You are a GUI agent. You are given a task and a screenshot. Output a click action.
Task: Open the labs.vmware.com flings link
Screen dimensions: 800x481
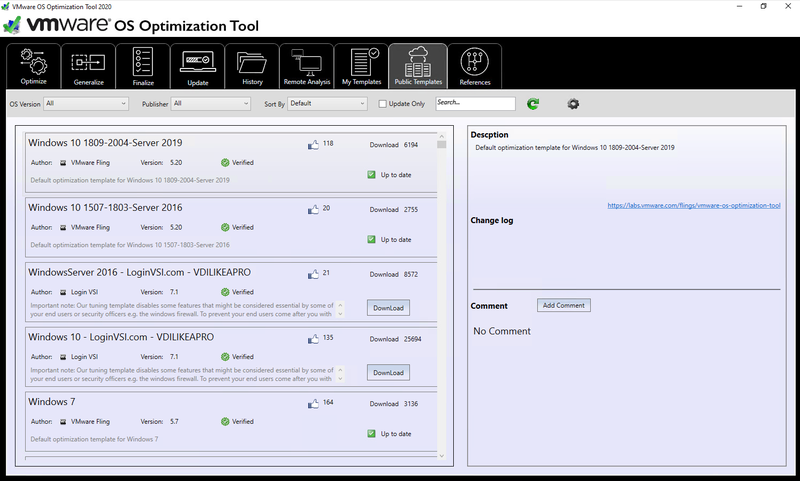[x=694, y=206]
